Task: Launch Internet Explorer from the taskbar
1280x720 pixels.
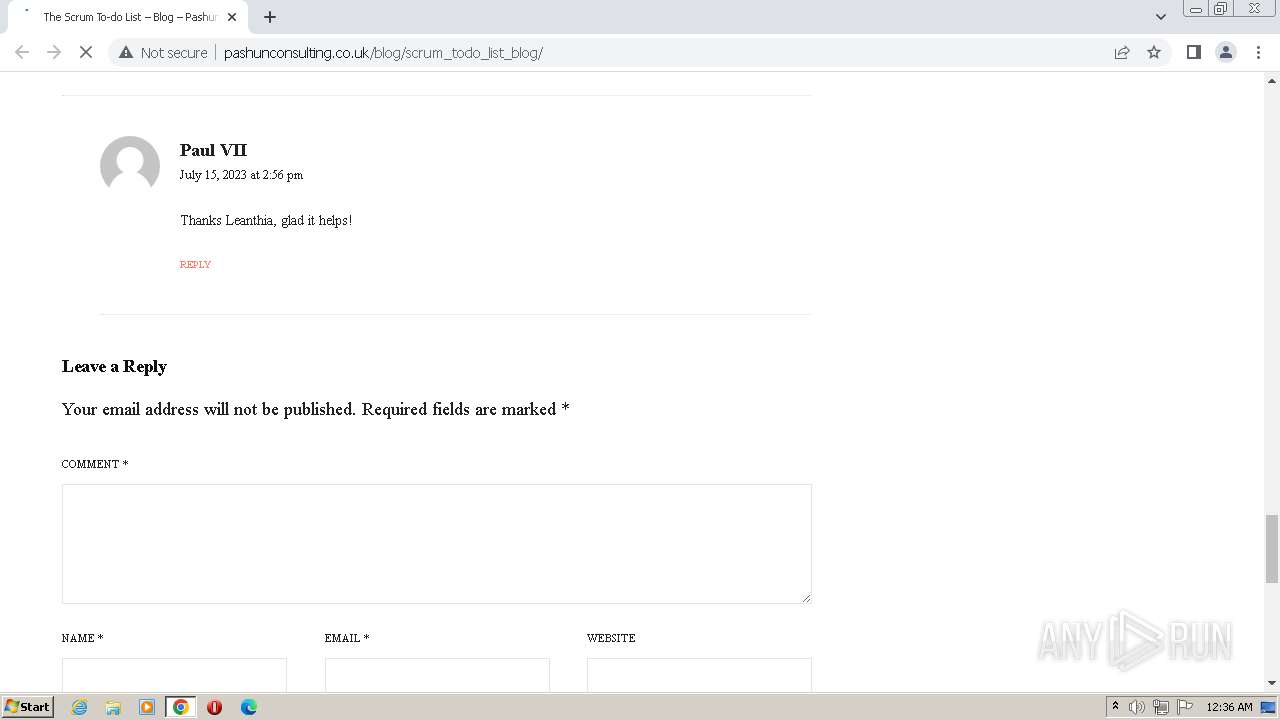Action: tap(79, 707)
